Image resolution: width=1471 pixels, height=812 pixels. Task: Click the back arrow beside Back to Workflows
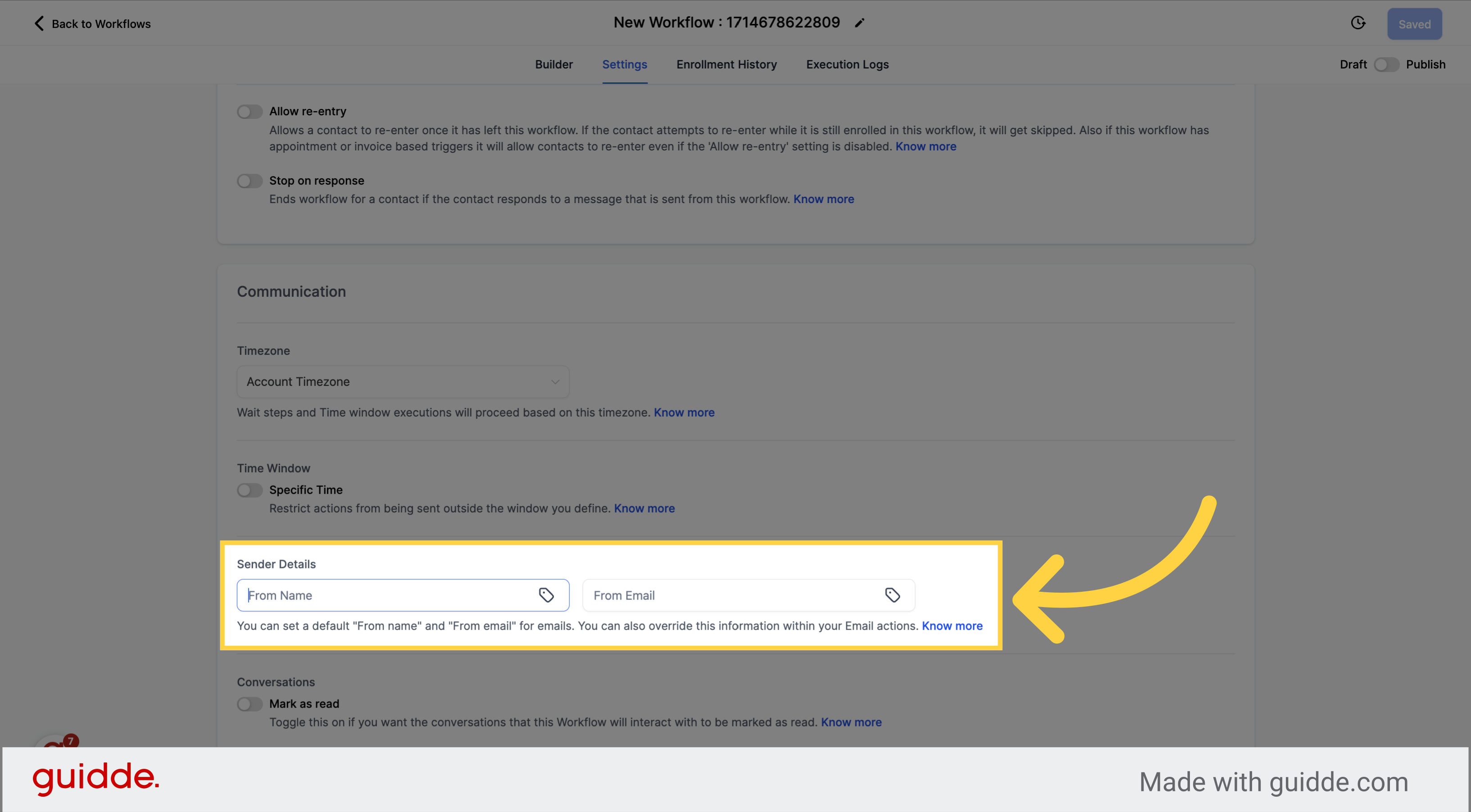[39, 23]
